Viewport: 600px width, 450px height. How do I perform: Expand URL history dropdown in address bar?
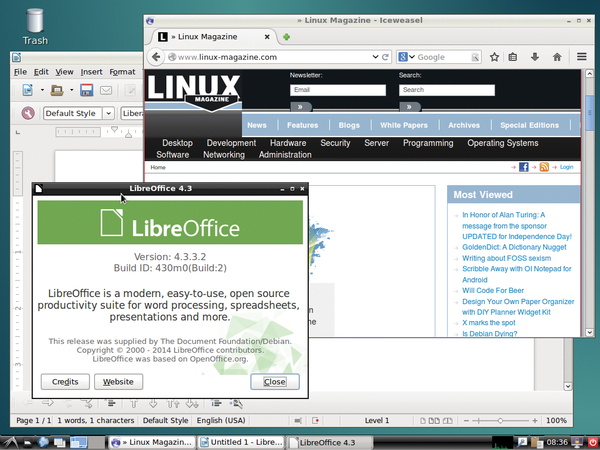tap(375, 57)
